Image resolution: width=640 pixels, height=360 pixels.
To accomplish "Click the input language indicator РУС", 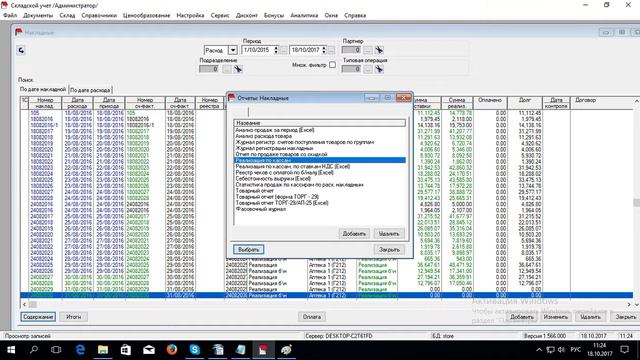I will coord(576,350).
